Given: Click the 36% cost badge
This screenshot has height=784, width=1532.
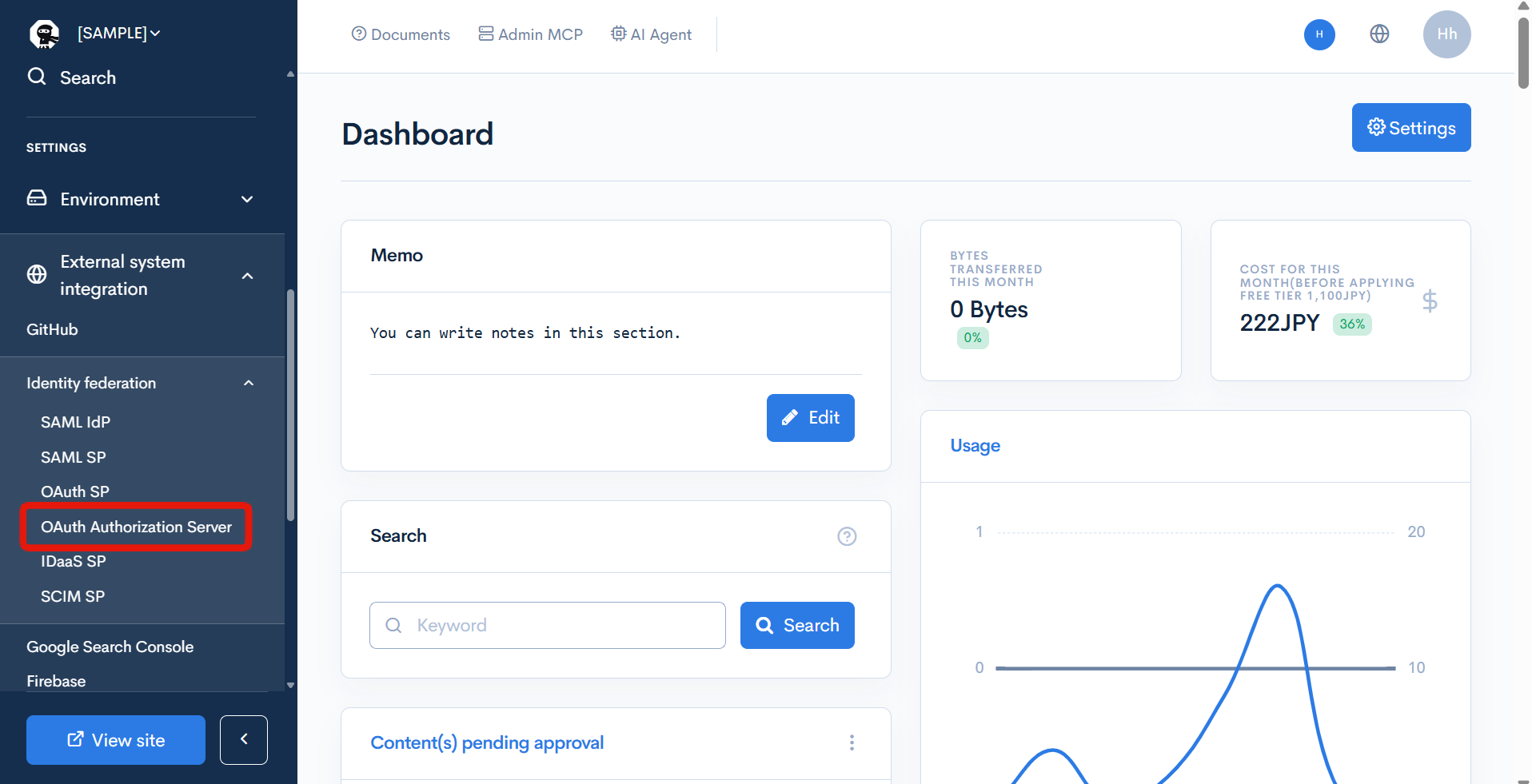Looking at the screenshot, I should pos(1352,324).
